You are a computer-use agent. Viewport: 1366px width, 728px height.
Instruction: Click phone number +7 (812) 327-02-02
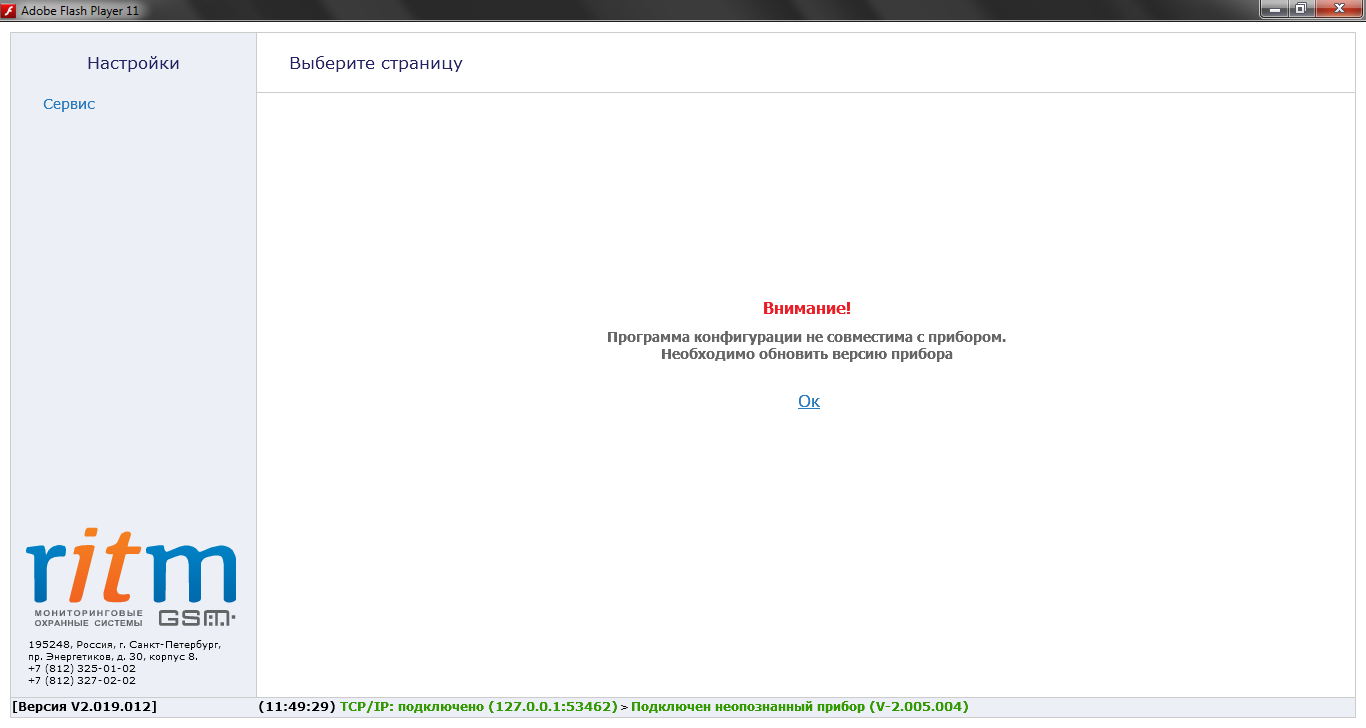click(82, 680)
